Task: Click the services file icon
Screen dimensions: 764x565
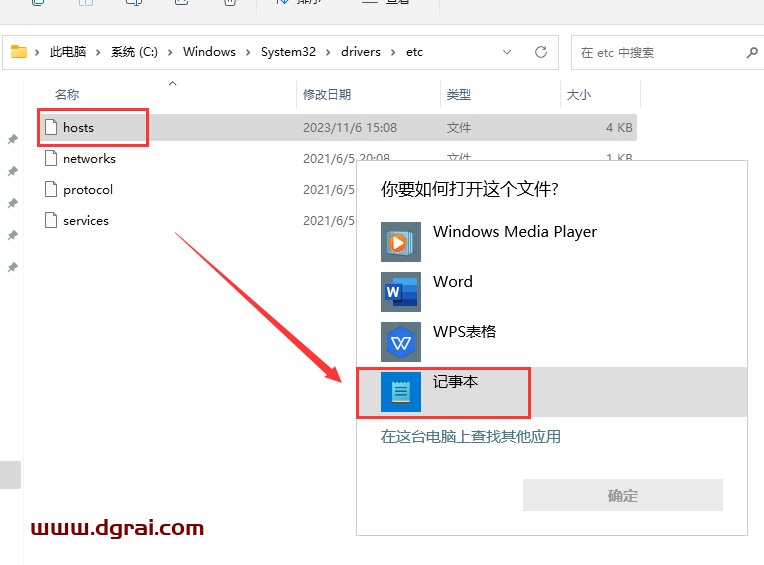Action: [51, 220]
